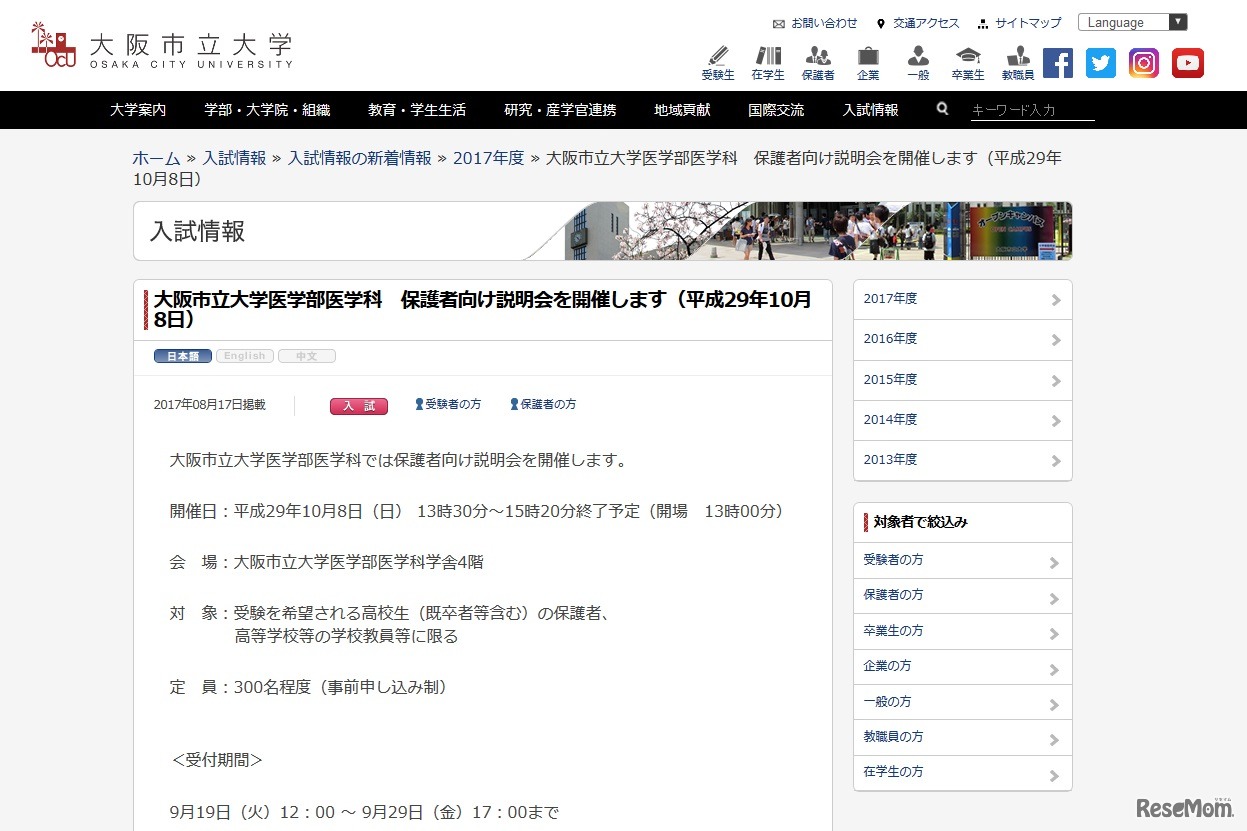Select the 受験生 pencil icon
Image resolution: width=1247 pixels, height=831 pixels.
[717, 62]
